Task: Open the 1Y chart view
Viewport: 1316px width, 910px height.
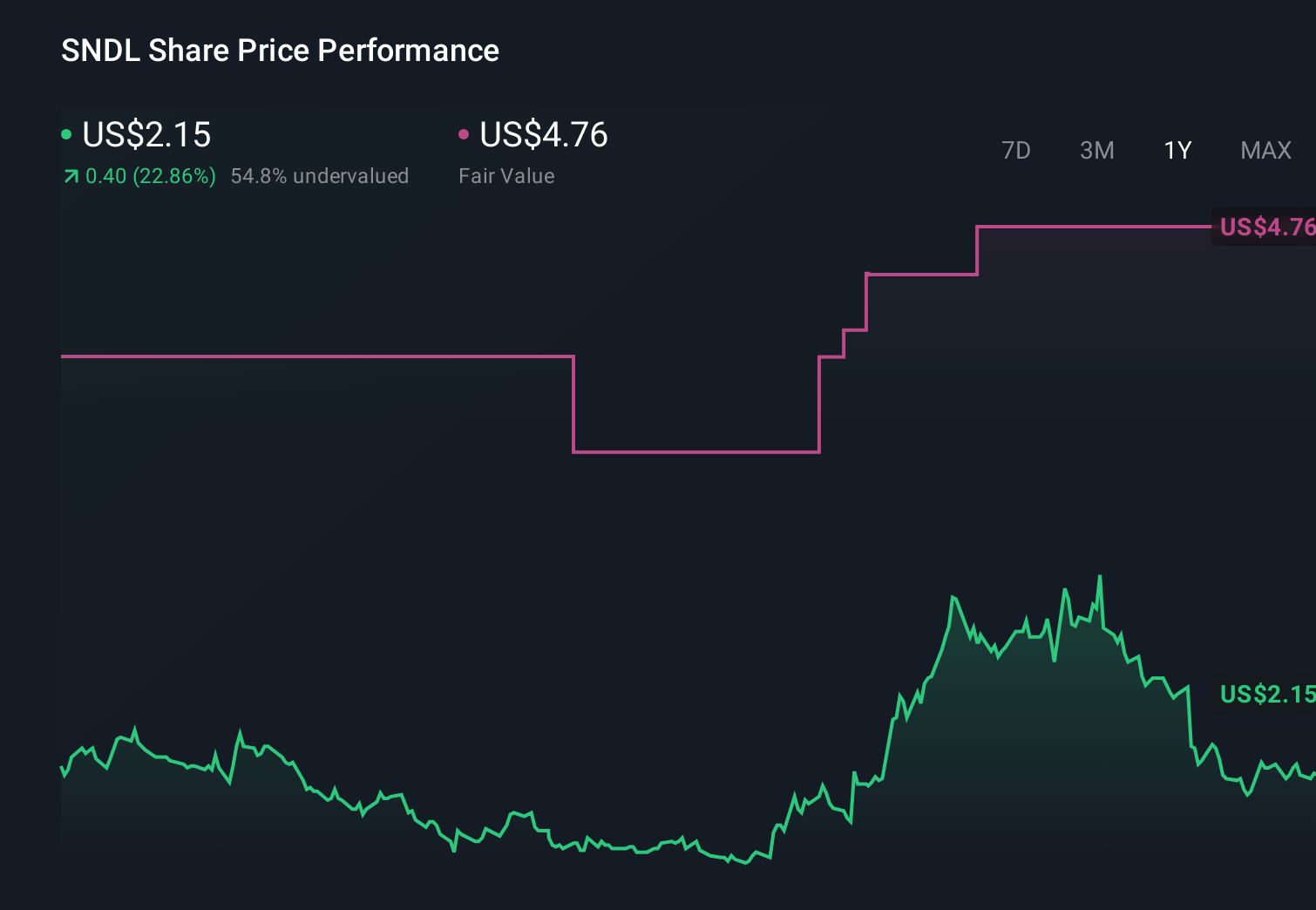Action: coord(1177,150)
